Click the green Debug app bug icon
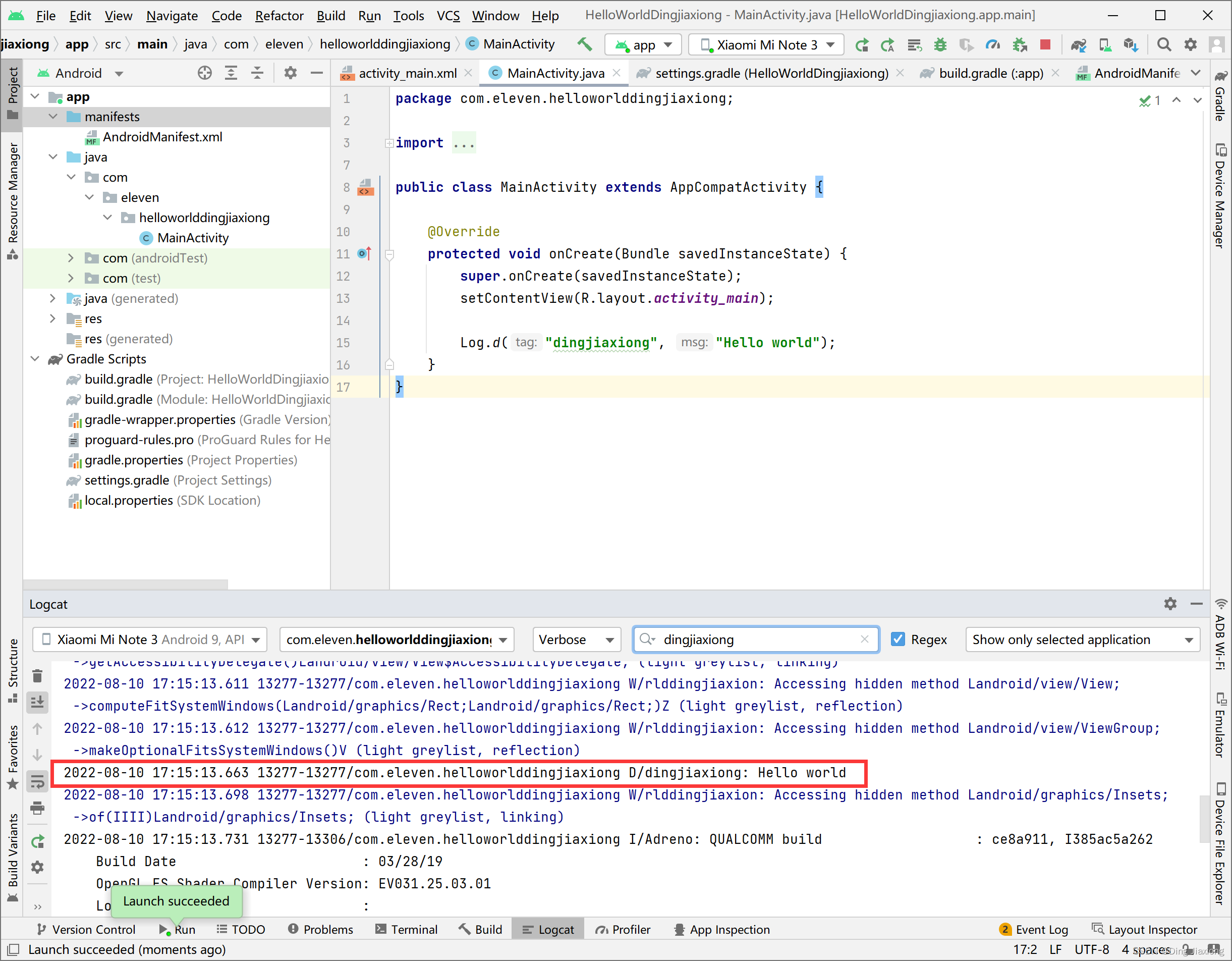The width and height of the screenshot is (1232, 961). [940, 44]
